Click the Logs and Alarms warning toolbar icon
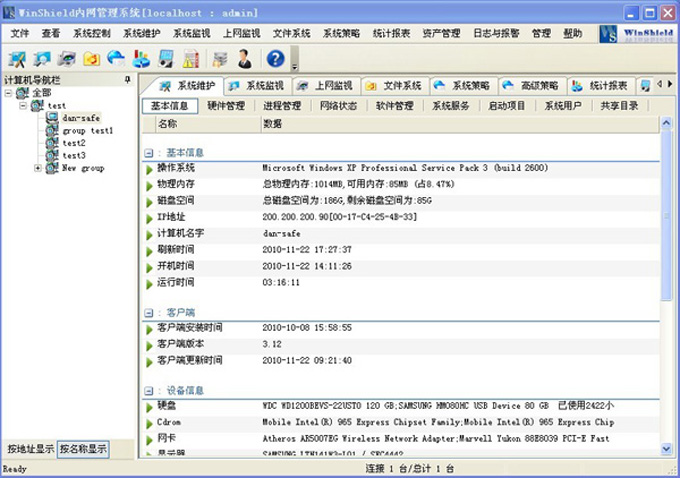The height and width of the screenshot is (478, 680). coord(191,59)
